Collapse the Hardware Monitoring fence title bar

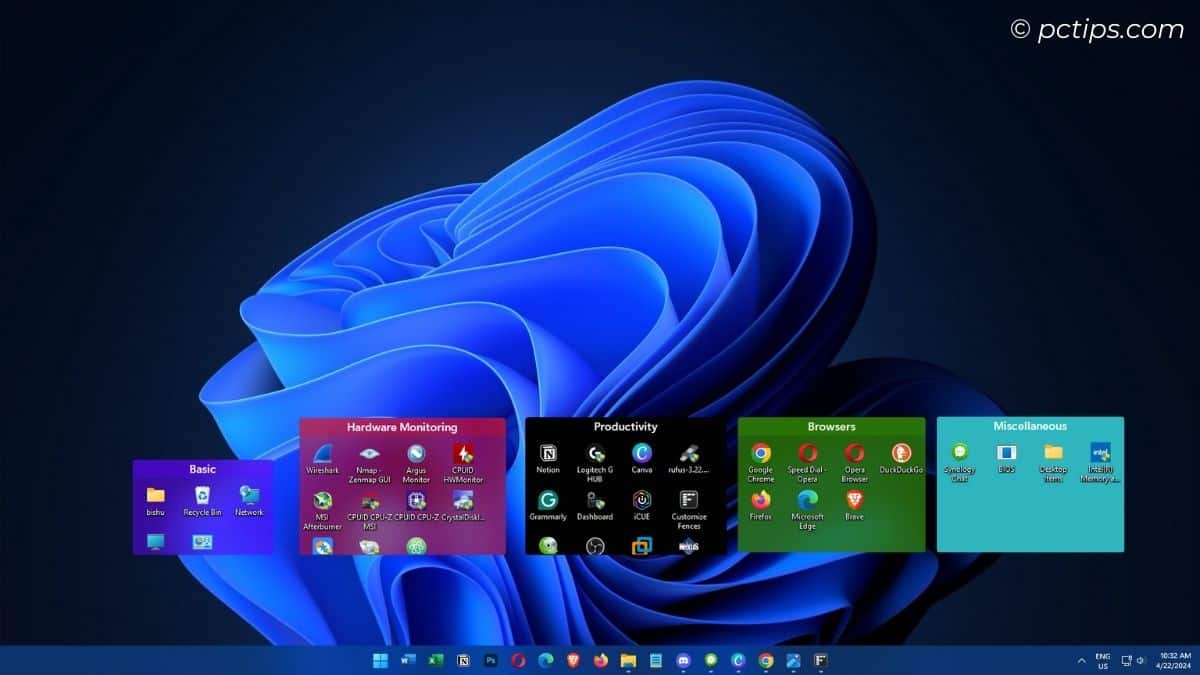[400, 426]
